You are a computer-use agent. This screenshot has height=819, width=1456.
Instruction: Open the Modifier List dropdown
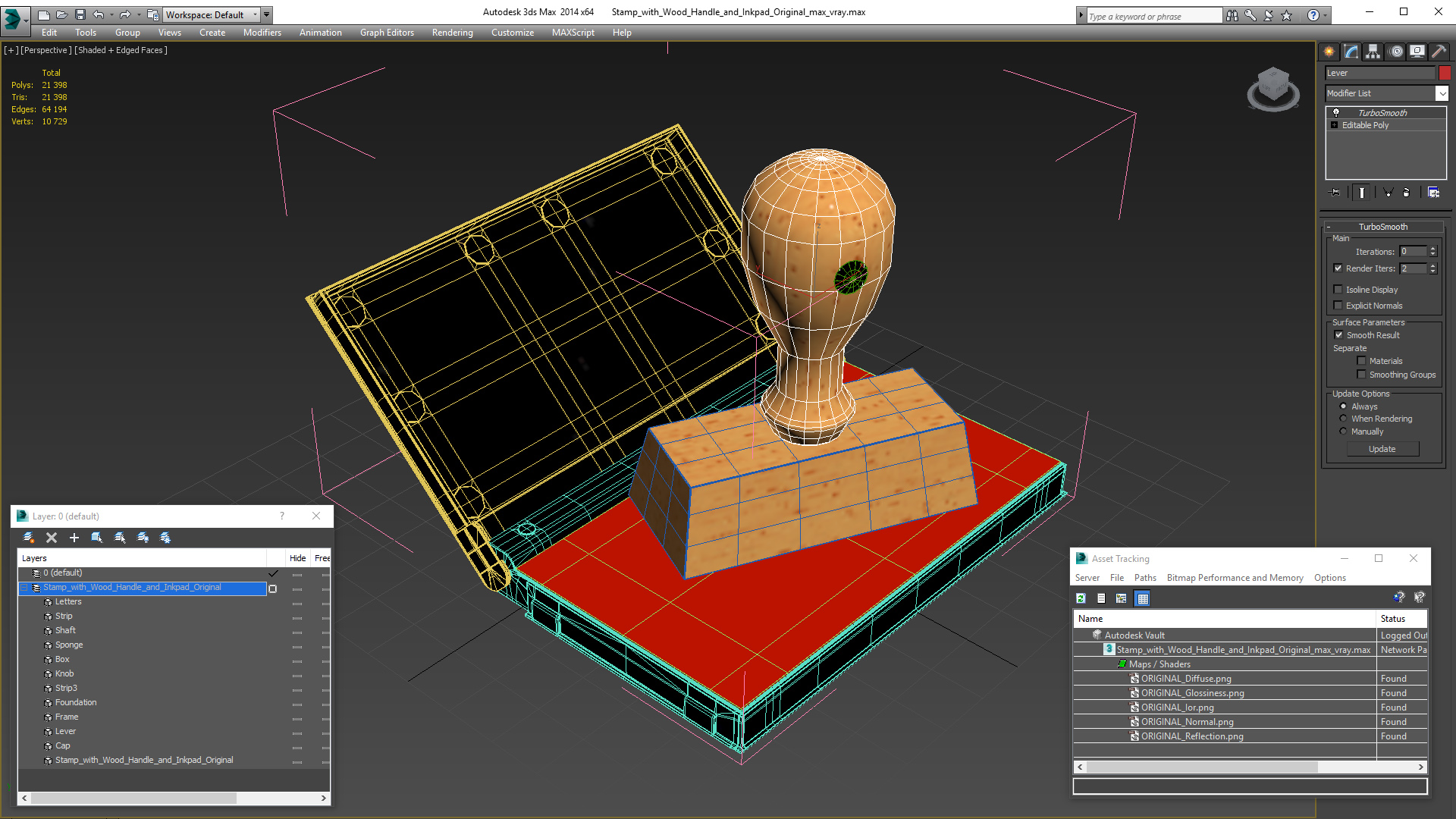1442,93
